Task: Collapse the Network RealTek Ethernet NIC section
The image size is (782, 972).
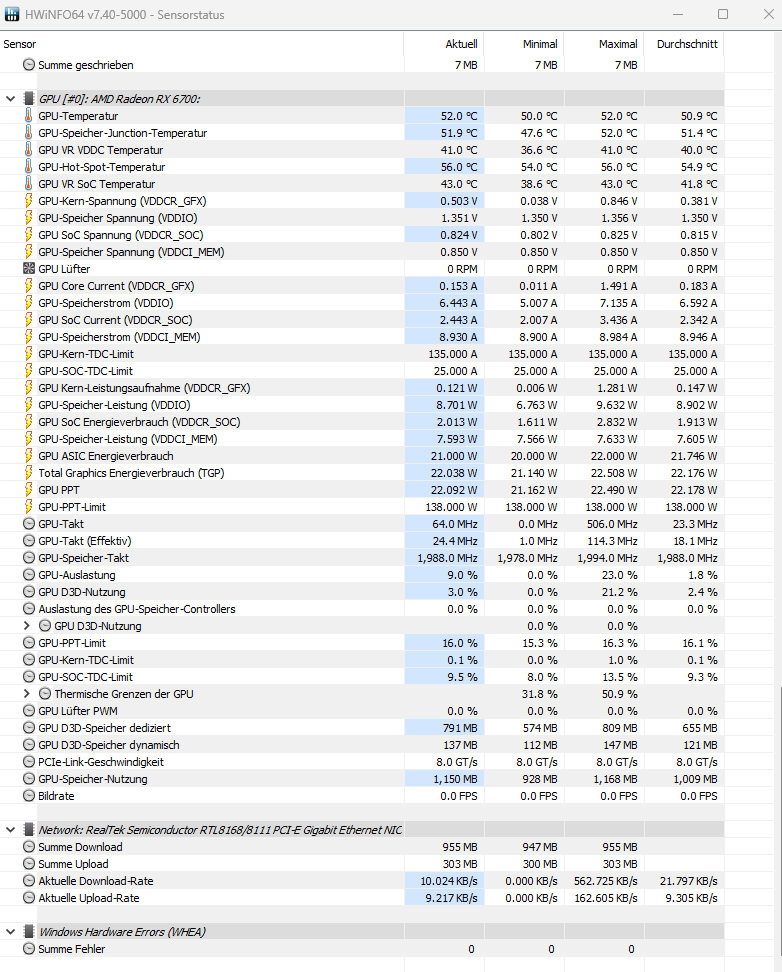Action: [x=11, y=829]
